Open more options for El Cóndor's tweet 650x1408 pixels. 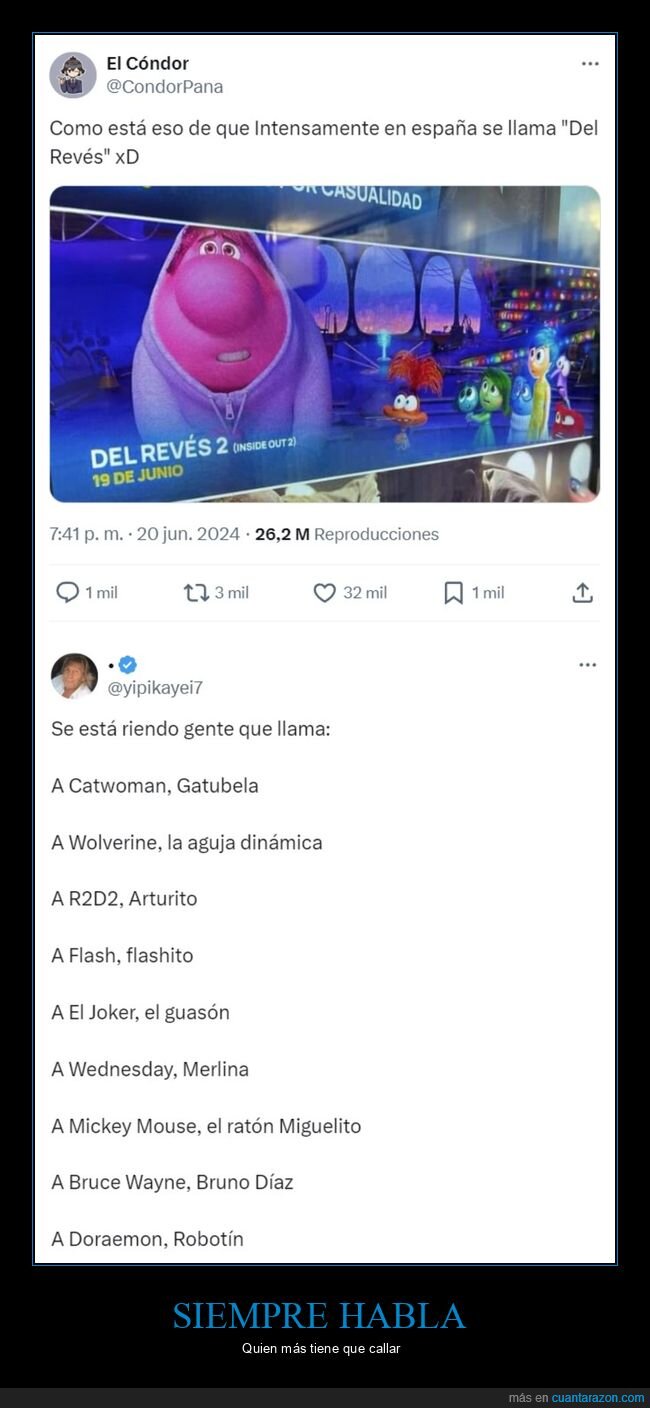(x=590, y=64)
